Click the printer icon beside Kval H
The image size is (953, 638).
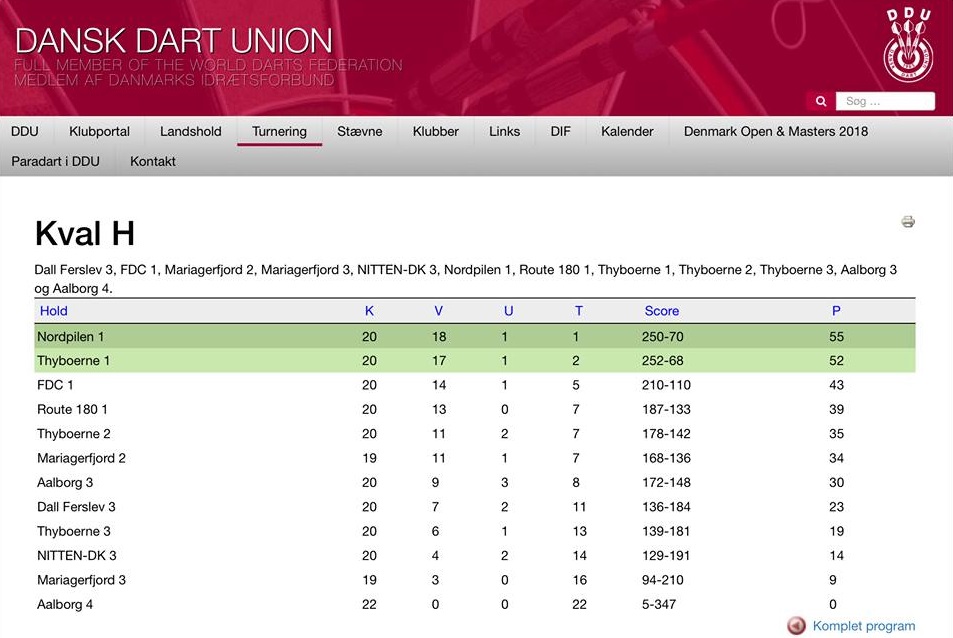coord(907,222)
